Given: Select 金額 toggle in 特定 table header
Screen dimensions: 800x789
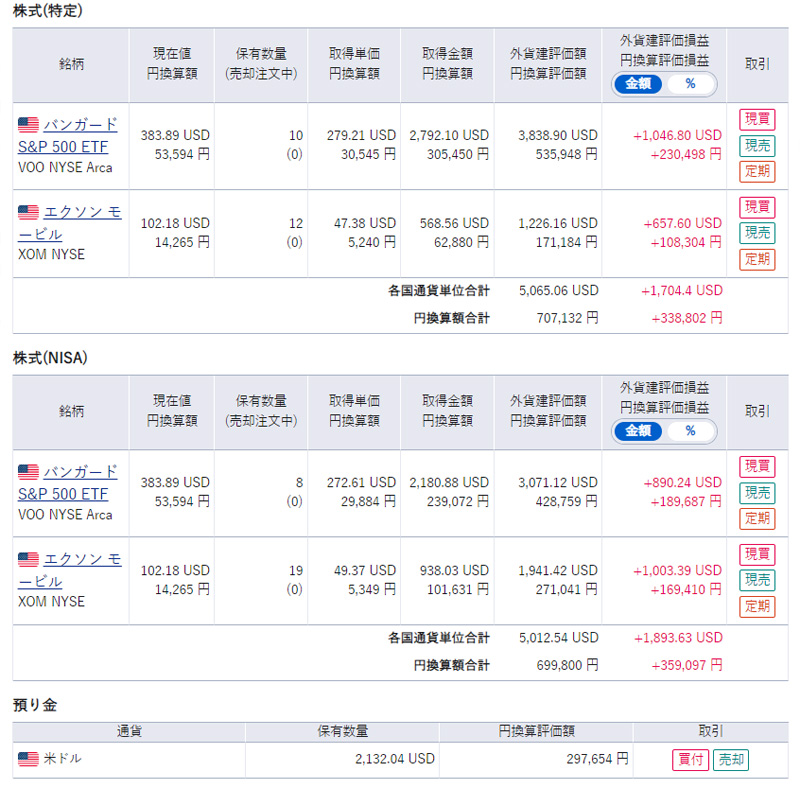Looking at the screenshot, I should pos(638,84).
